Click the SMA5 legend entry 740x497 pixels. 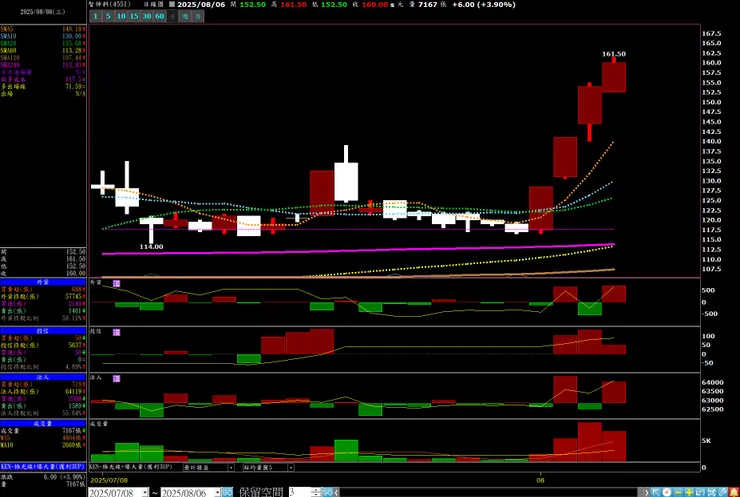click(x=43, y=29)
